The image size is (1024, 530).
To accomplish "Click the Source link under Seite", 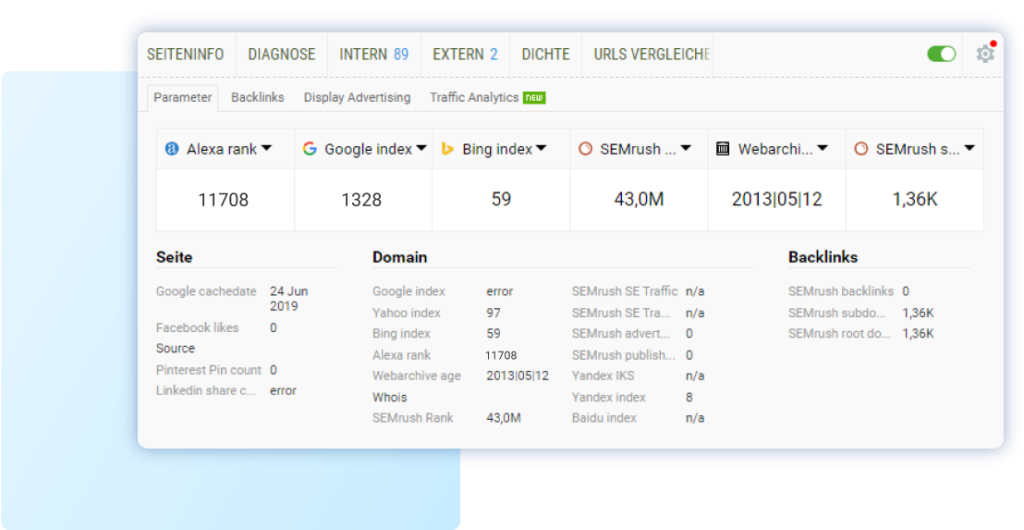I will point(176,349).
